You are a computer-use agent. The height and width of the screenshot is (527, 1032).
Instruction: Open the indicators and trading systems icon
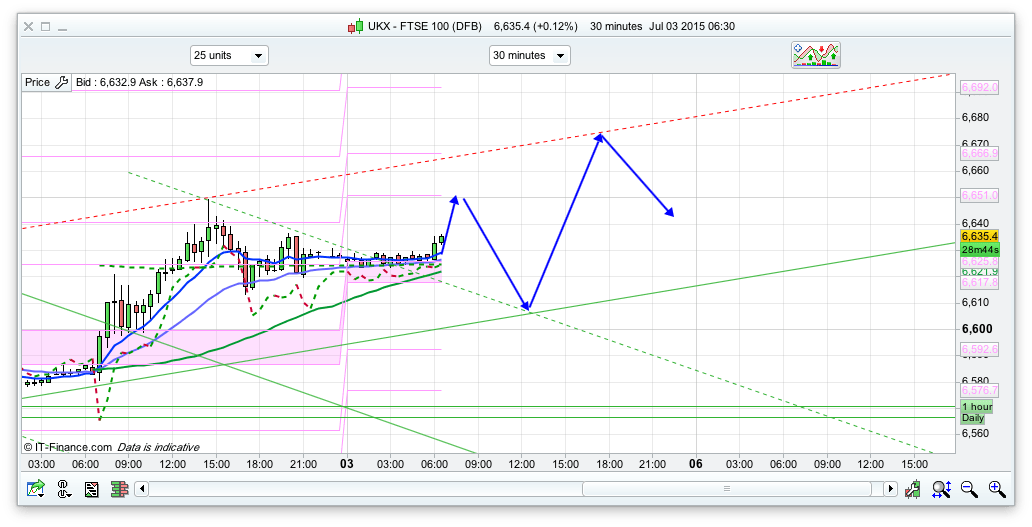815,55
